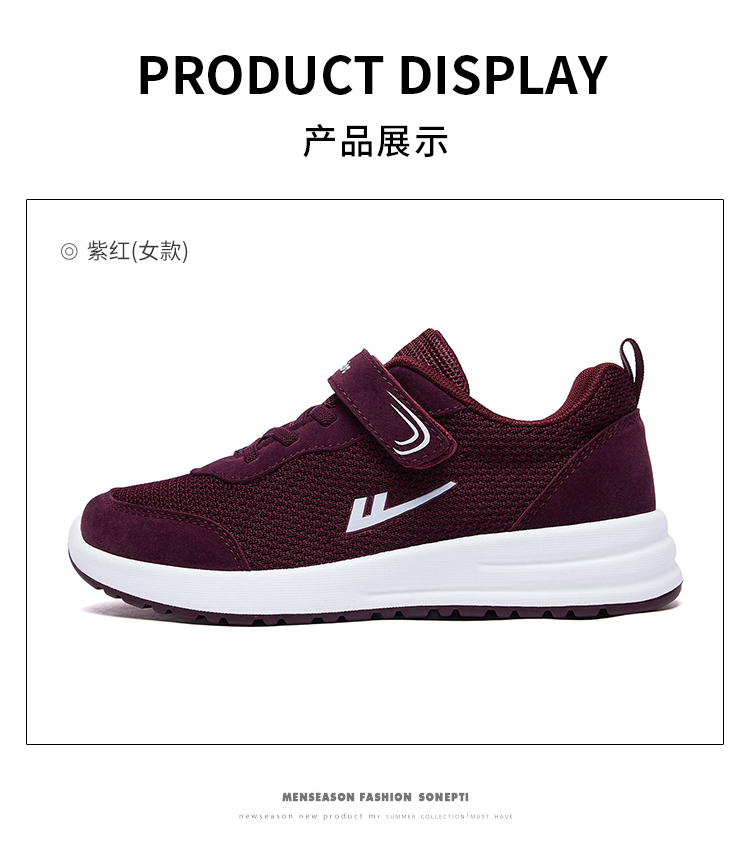
Task: Click the 产品展示 subtitle
Action: 376,142
